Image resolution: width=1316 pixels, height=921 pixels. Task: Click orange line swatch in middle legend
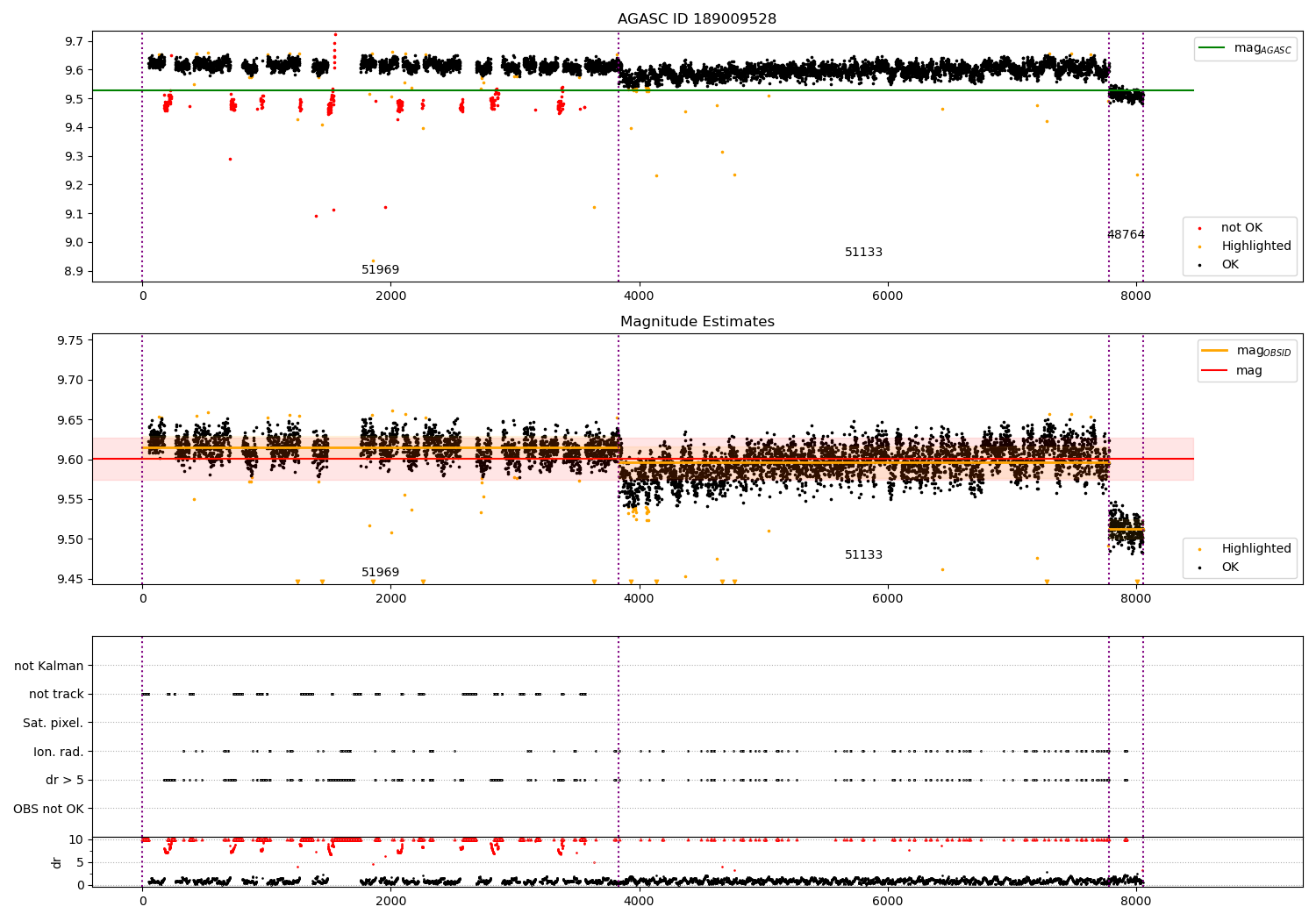pyautogui.click(x=1216, y=351)
